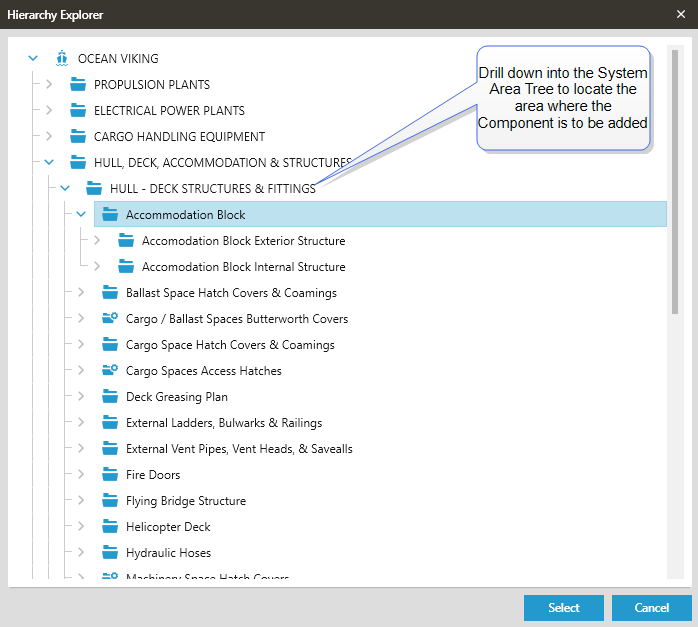Click the ship icon beside OCEAN VIKING

[x=62, y=59]
